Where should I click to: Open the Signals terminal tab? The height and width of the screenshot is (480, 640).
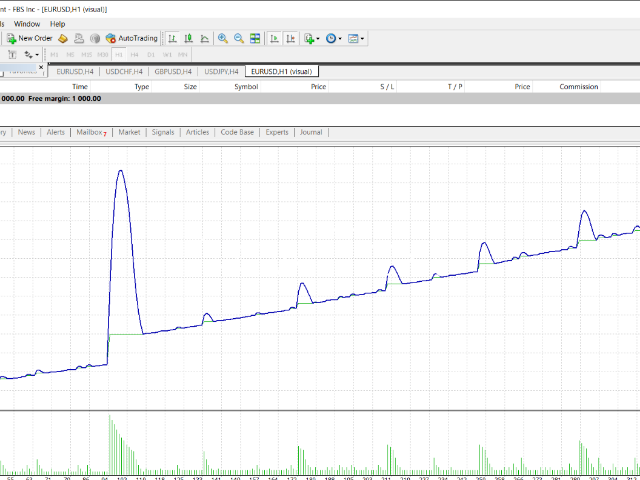[163, 132]
